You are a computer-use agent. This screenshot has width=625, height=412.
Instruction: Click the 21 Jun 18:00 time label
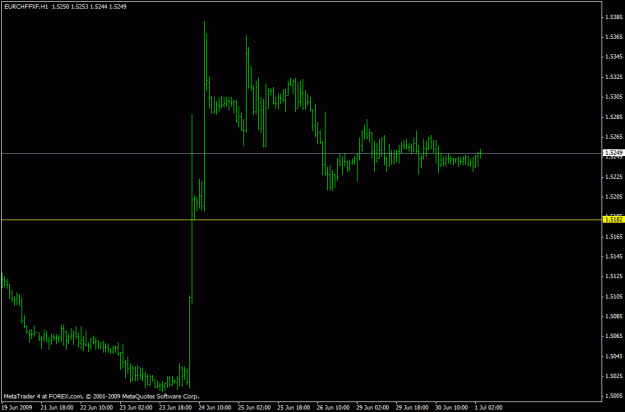pos(57,408)
